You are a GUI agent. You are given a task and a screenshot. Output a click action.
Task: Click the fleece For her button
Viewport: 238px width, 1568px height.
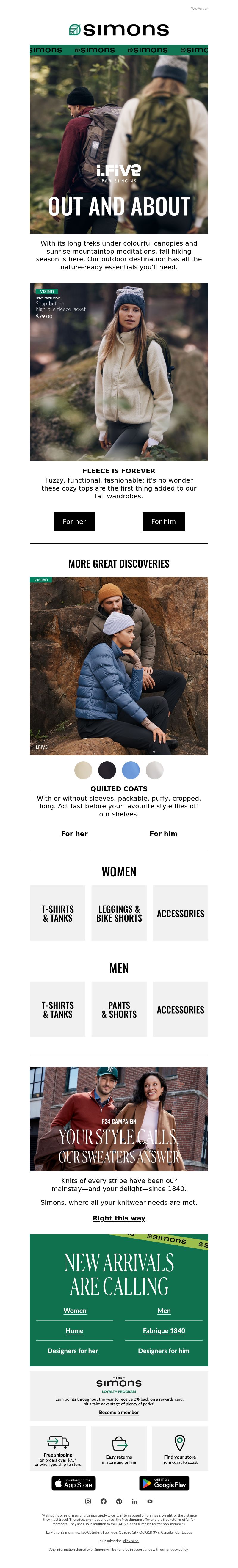click(x=74, y=522)
